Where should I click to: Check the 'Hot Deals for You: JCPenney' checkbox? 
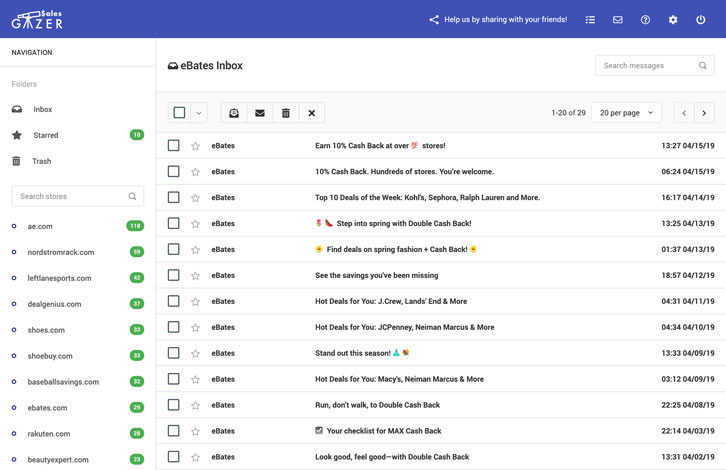point(174,327)
